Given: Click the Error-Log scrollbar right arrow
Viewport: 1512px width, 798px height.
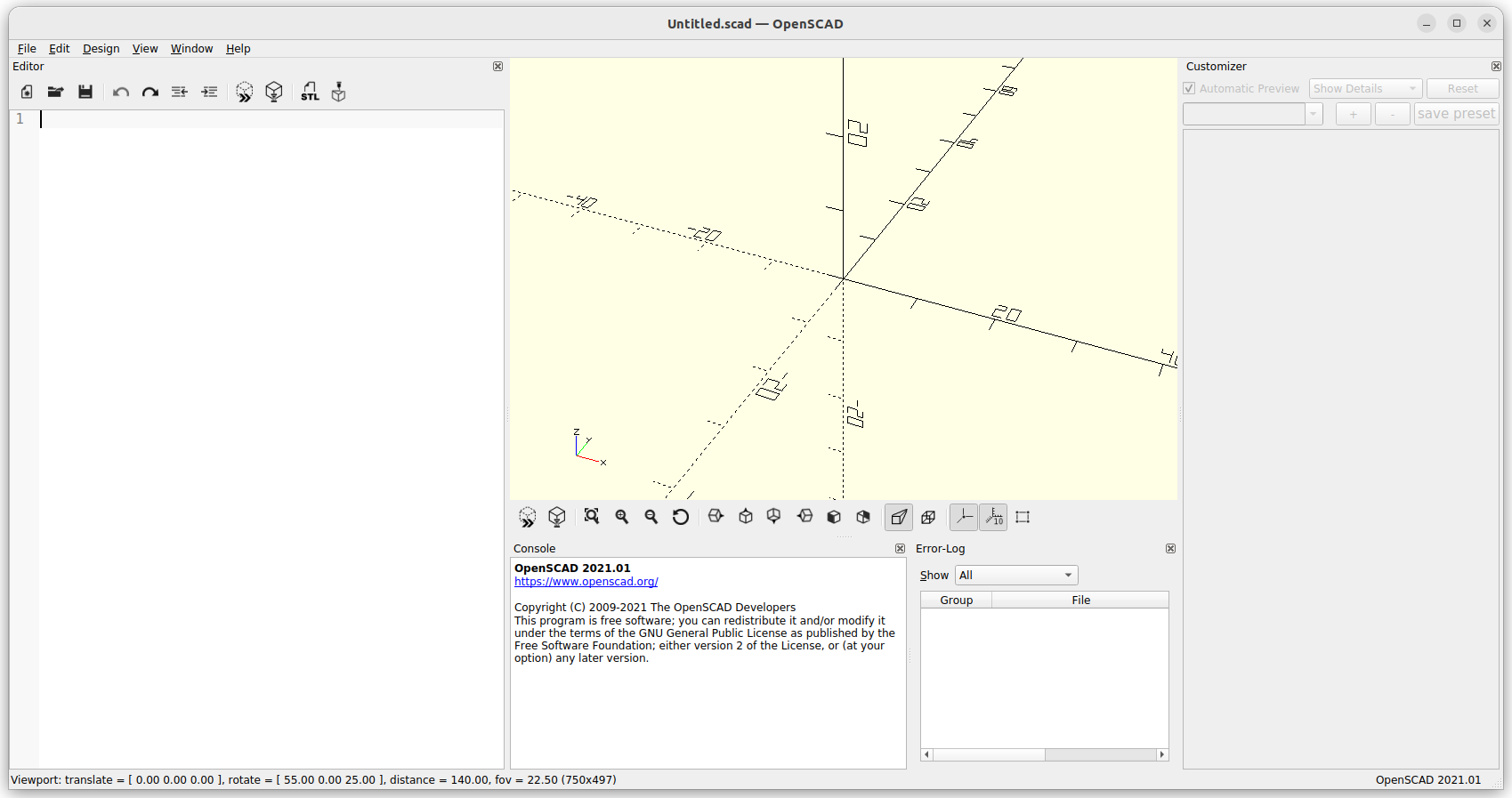Looking at the screenshot, I should click(x=1162, y=754).
